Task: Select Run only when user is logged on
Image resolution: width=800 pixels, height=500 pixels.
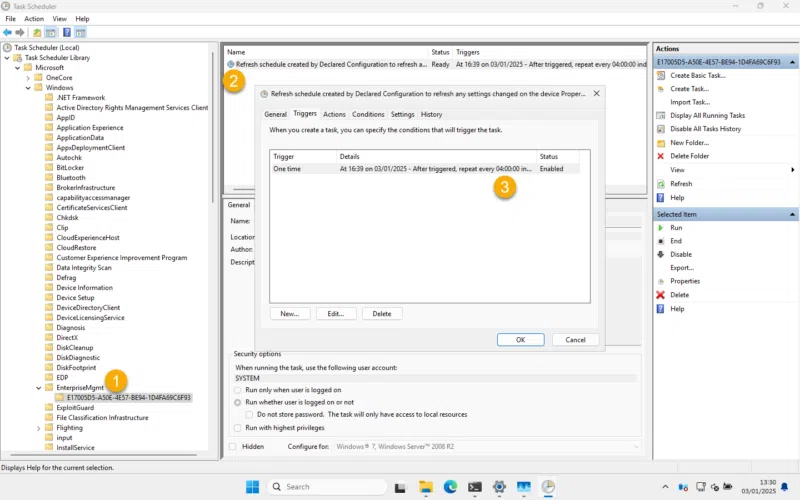Action: pos(238,390)
